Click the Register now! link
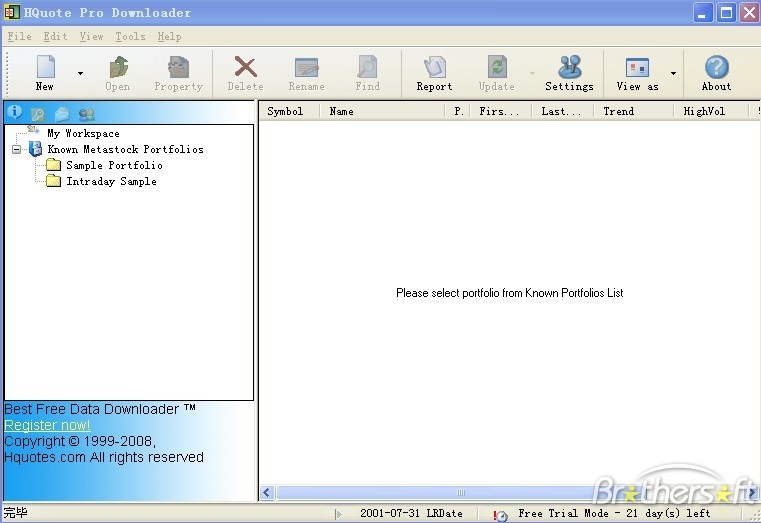The height and width of the screenshot is (523, 761). [x=47, y=425]
